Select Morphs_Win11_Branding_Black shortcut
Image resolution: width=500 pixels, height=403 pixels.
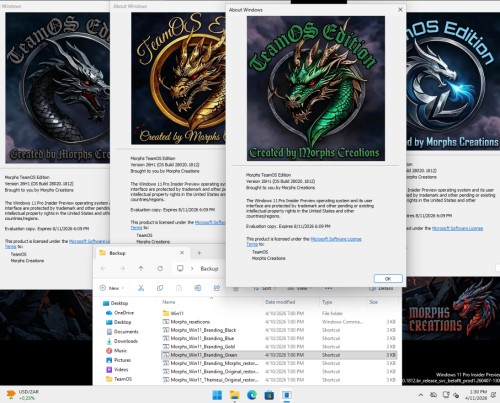(279, 330)
